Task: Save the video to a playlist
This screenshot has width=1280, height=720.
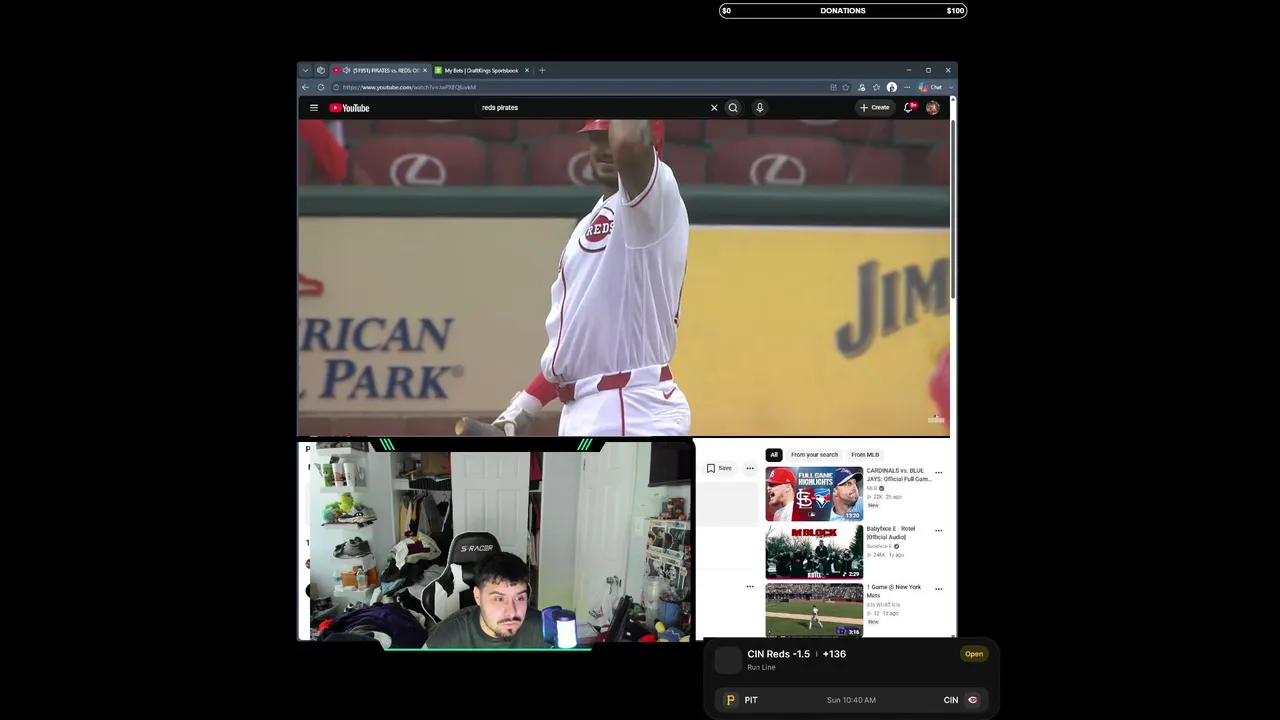Action: 719,468
